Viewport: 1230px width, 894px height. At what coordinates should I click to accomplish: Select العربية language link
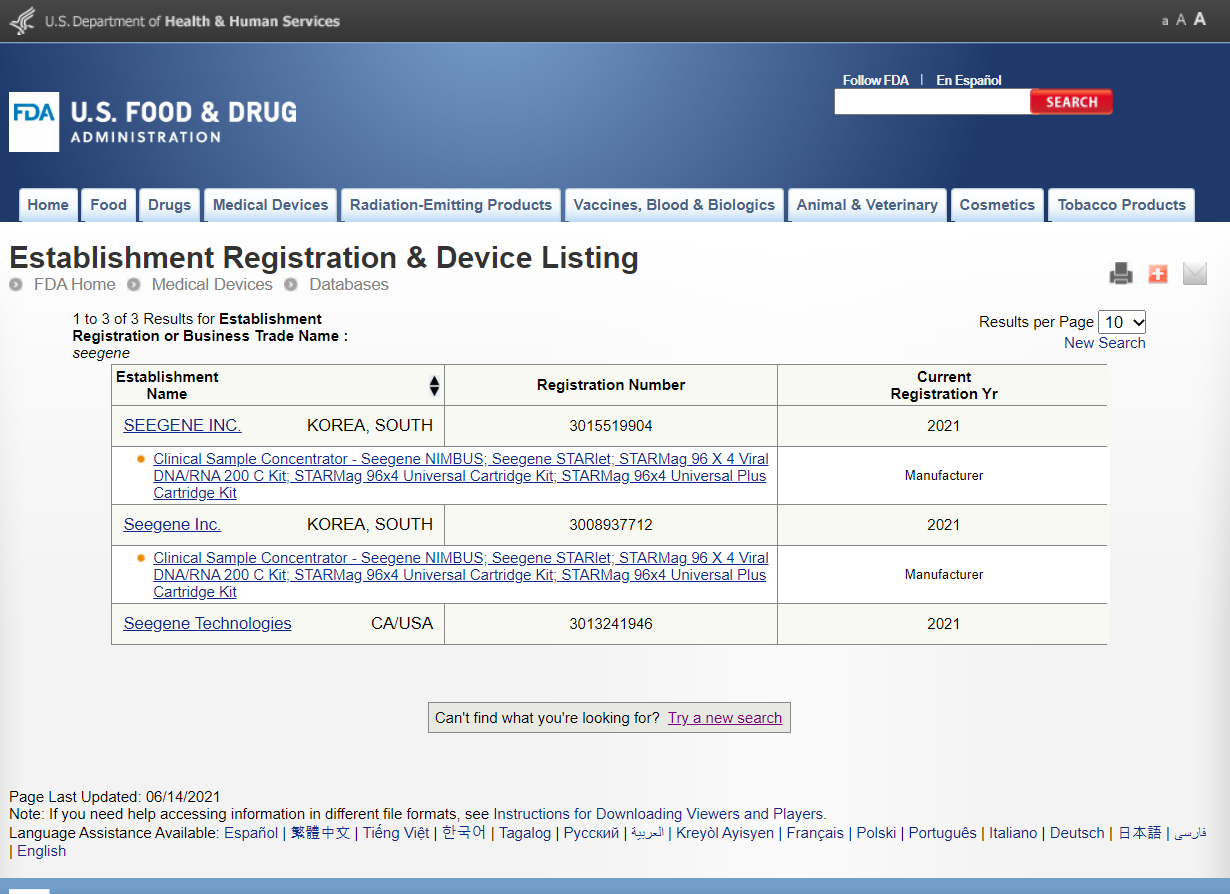[x=647, y=833]
